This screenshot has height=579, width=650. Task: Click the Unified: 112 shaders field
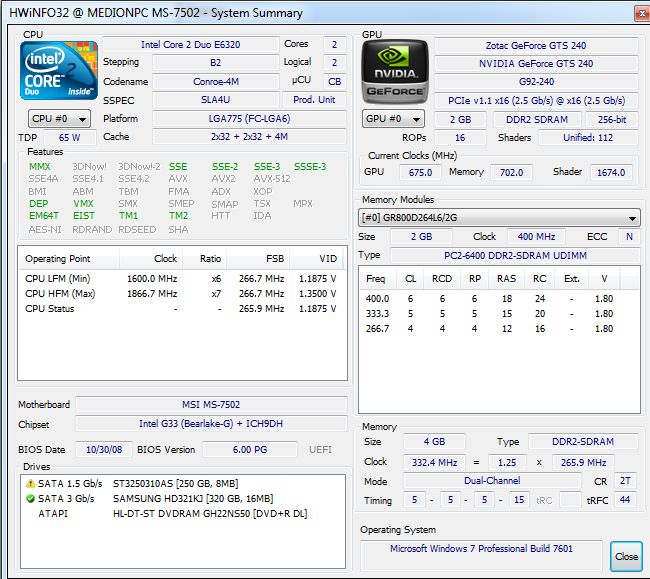pos(588,138)
